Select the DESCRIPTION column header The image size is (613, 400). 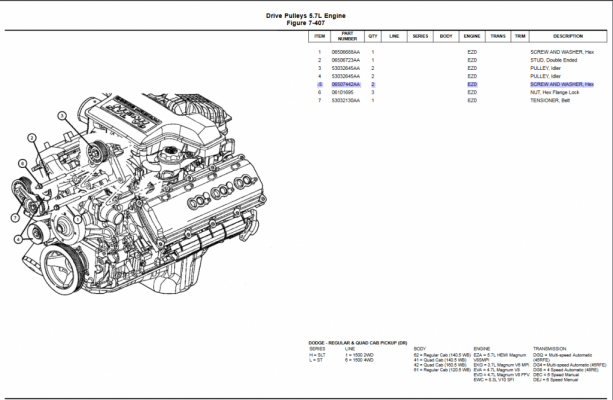click(x=568, y=36)
